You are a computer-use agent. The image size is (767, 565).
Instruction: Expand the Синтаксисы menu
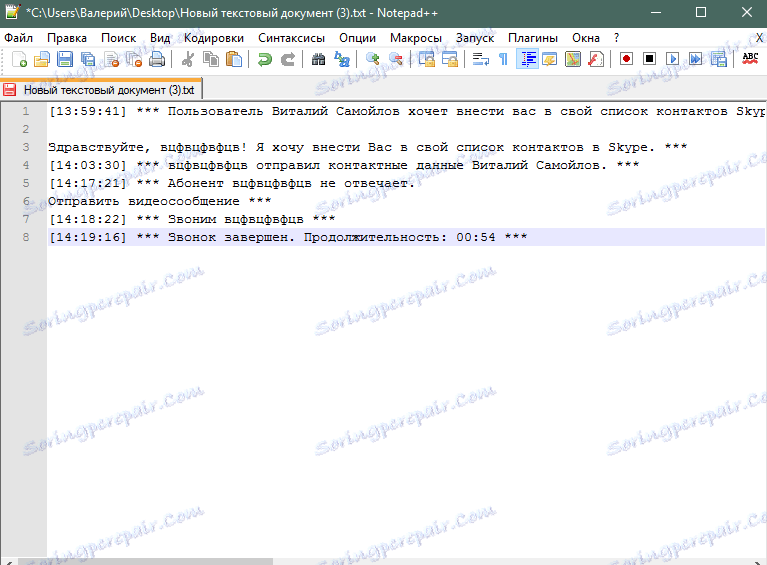point(292,38)
